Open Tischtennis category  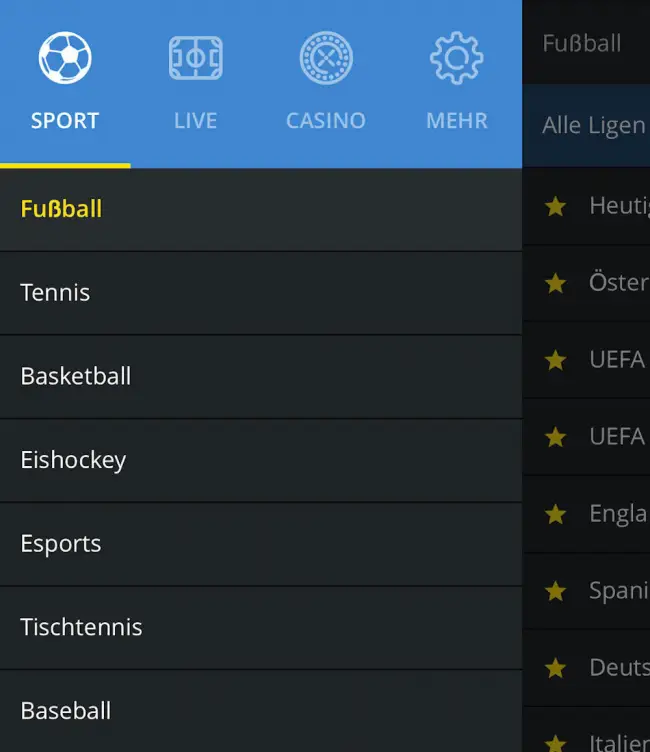click(x=261, y=627)
